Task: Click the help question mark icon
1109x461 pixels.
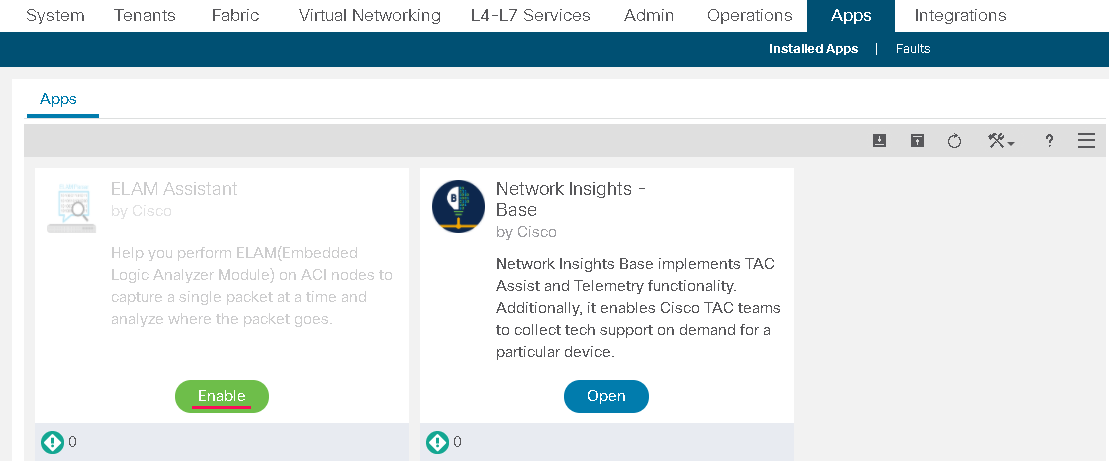Action: 1050,141
